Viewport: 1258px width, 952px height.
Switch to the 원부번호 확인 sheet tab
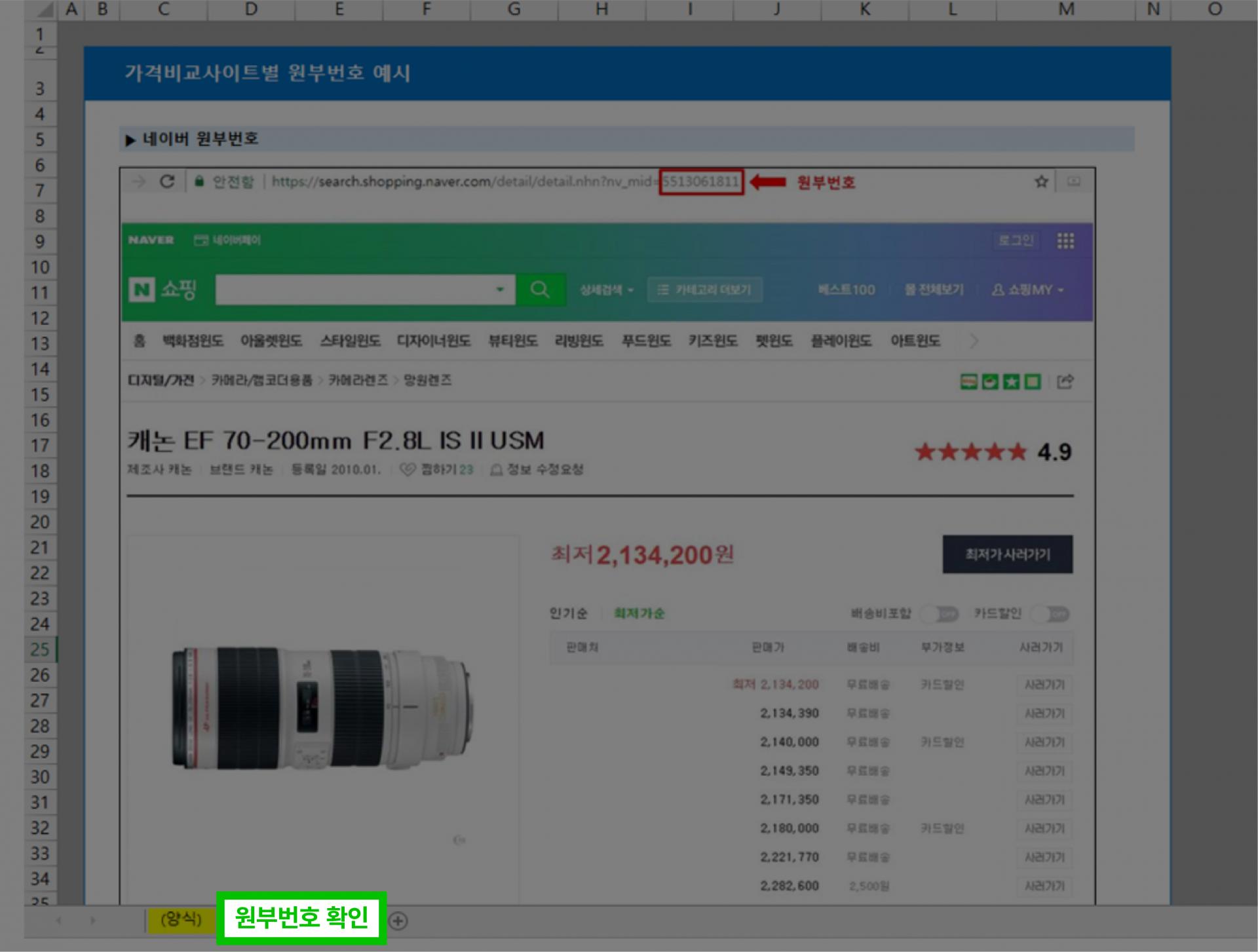point(301,917)
